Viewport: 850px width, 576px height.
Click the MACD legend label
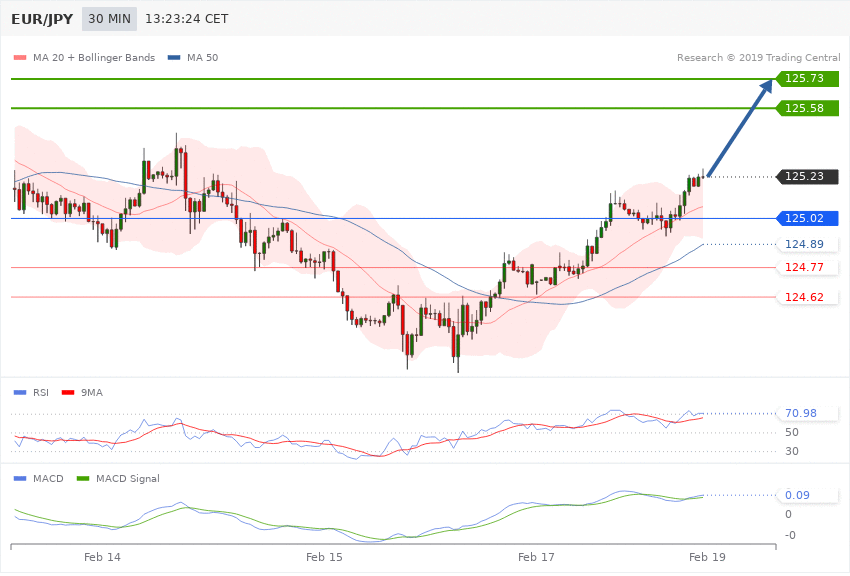(x=48, y=478)
